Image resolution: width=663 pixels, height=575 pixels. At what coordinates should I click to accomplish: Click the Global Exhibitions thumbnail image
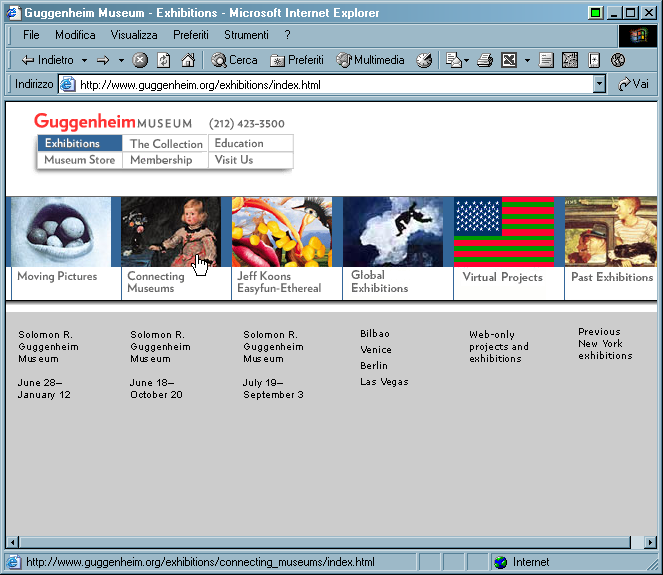(x=393, y=232)
